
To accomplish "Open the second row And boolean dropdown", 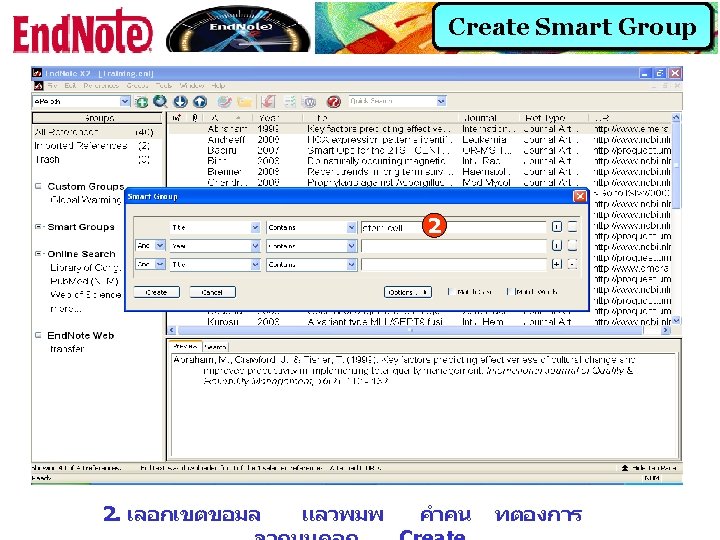I will 160,246.
